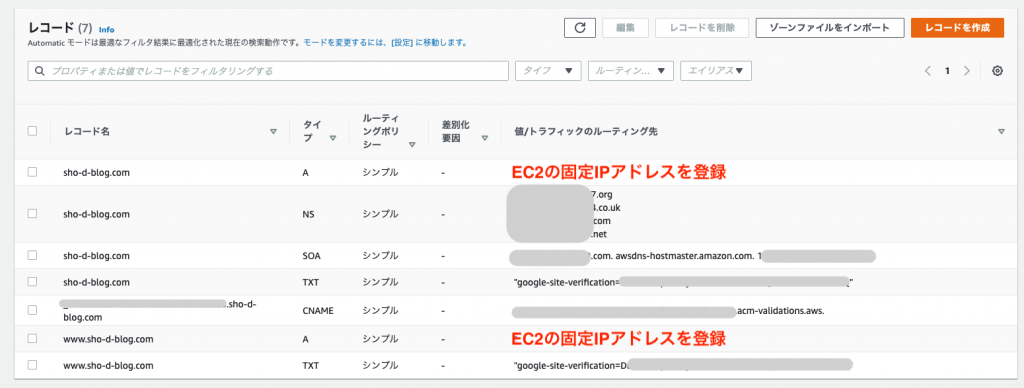This screenshot has height=388, width=1024.
Task: Follow the モードを変更するには settings link
Action: [385, 42]
